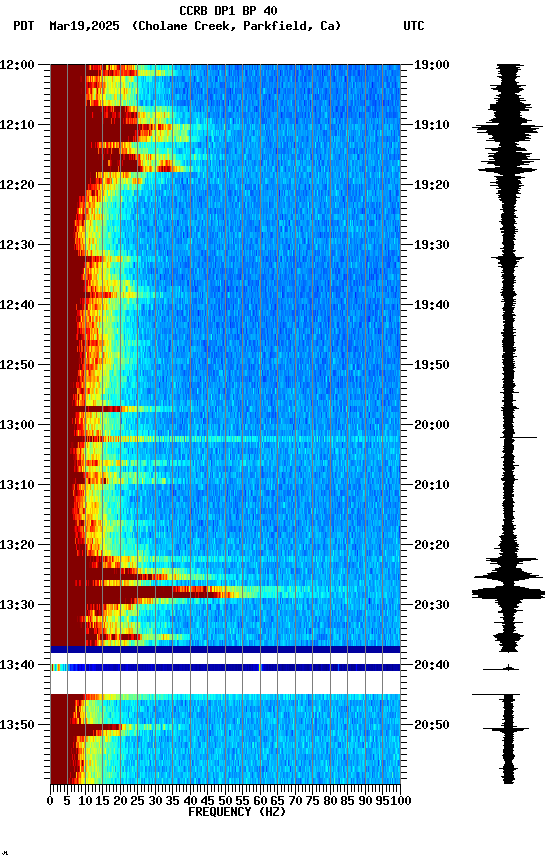This screenshot has width=552, height=864.
Task: Click the '13:10' PDT time label
Action: tap(17, 485)
